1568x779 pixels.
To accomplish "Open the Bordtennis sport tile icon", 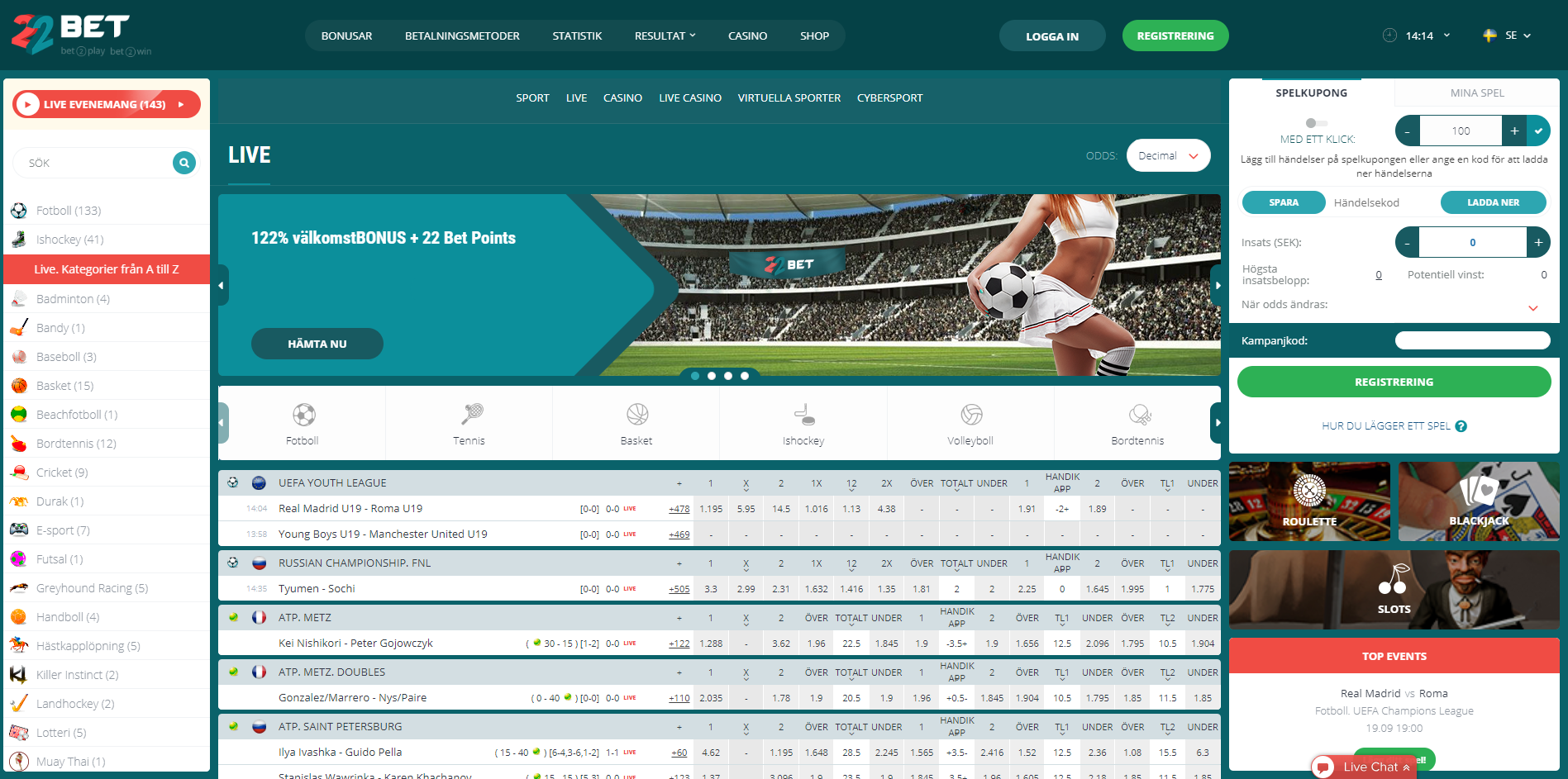I will (x=1140, y=414).
